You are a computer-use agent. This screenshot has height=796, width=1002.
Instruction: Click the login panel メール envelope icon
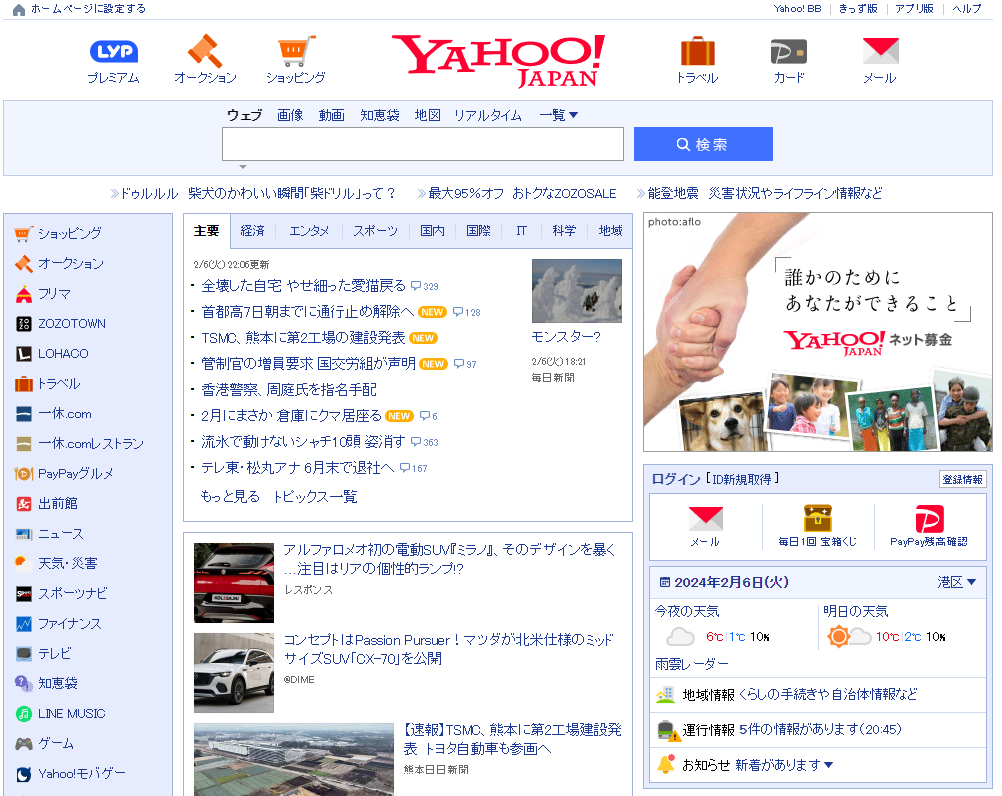tap(705, 519)
